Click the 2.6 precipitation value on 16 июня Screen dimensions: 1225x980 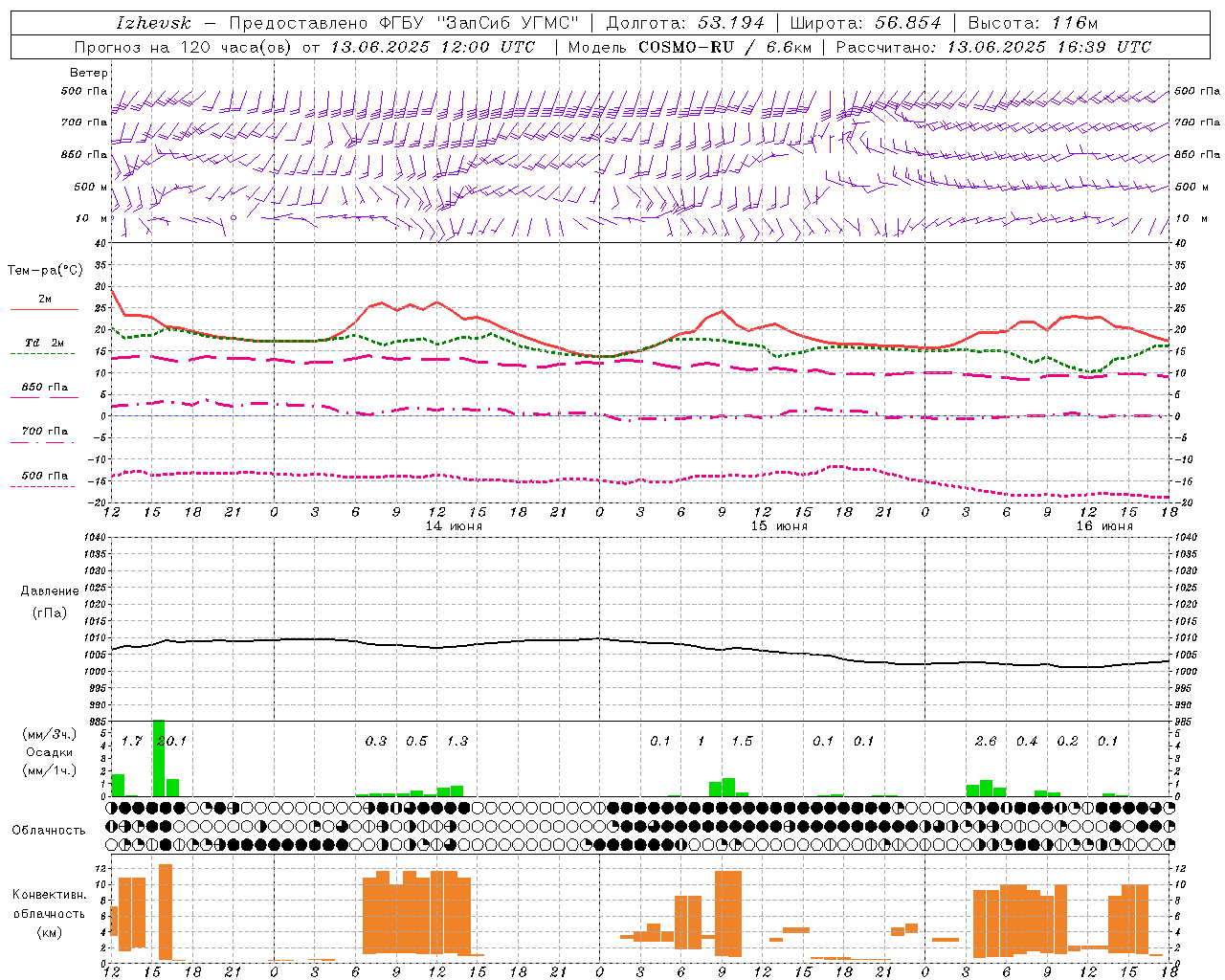point(986,741)
